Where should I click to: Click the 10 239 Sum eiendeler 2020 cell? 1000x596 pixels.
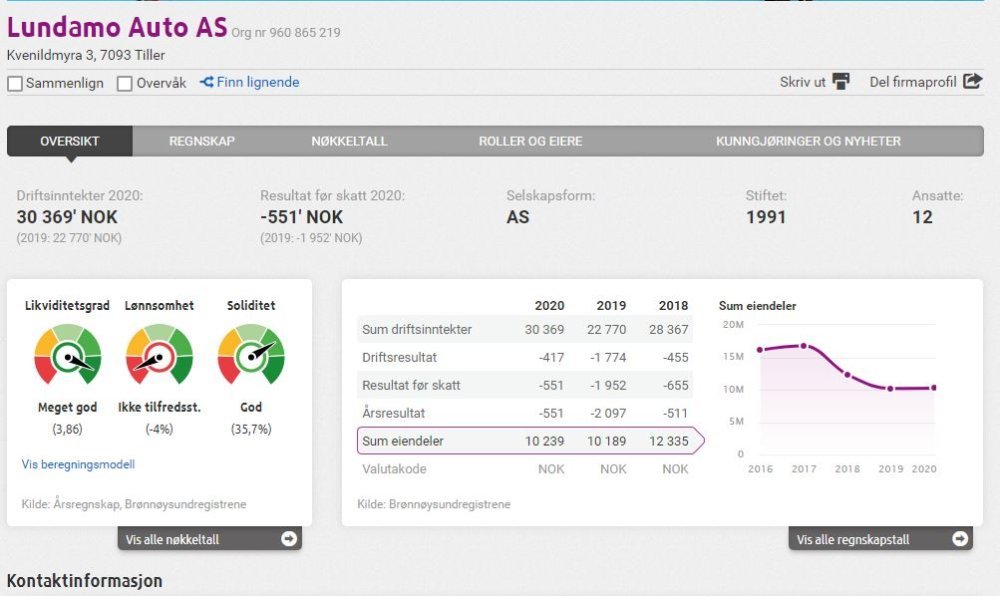coord(545,441)
